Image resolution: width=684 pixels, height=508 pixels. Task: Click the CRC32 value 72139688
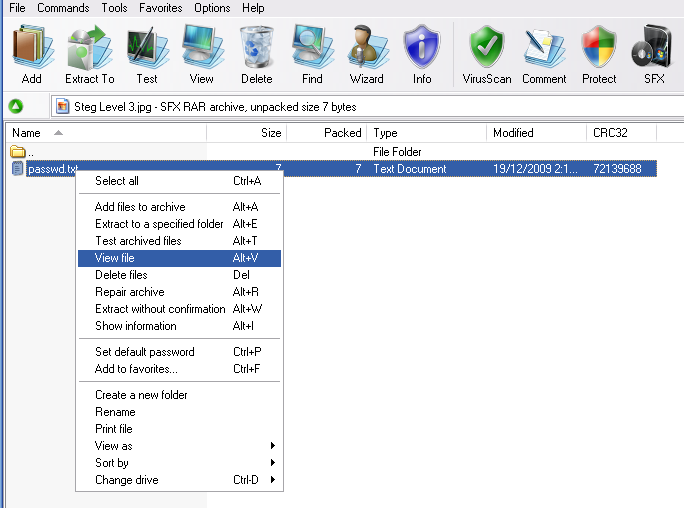tap(617, 169)
